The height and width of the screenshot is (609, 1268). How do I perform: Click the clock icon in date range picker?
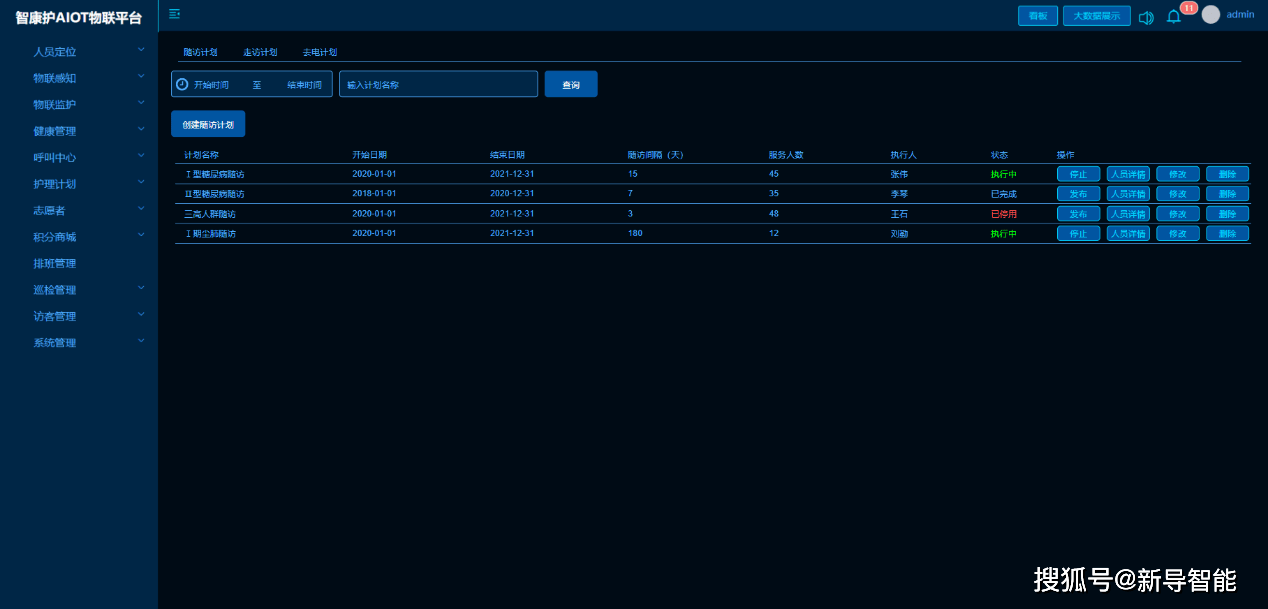pyautogui.click(x=182, y=85)
